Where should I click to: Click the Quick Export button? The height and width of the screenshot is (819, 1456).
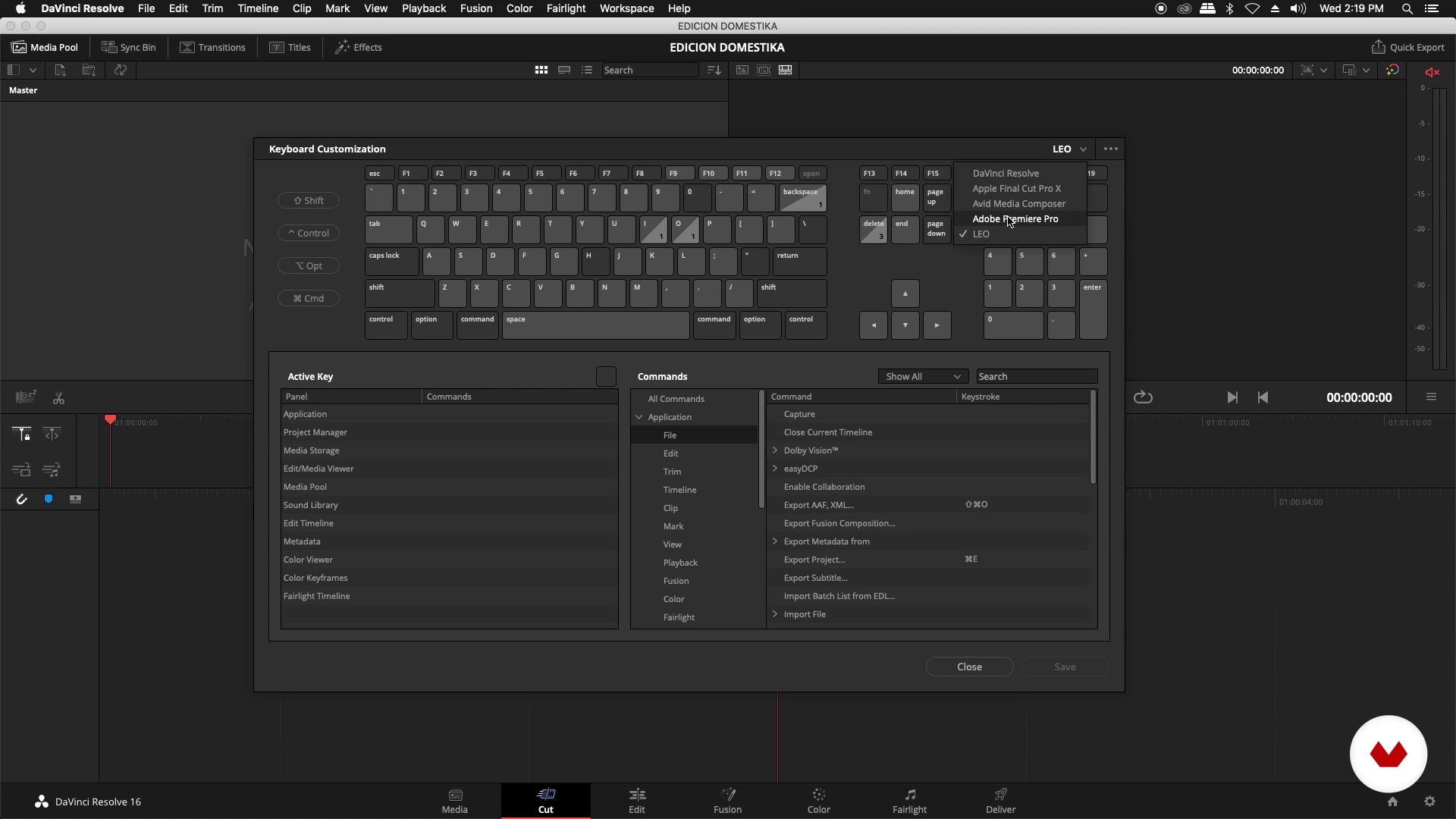(1408, 47)
